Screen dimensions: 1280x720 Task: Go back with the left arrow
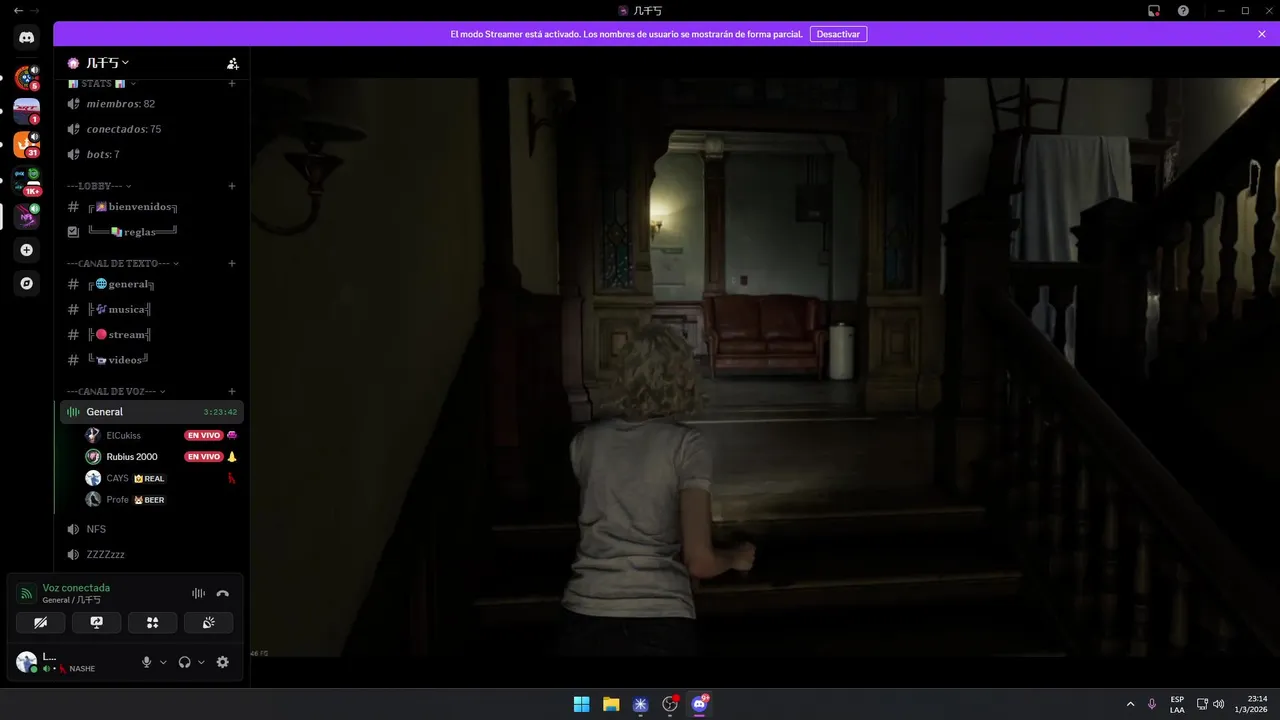tap(18, 10)
